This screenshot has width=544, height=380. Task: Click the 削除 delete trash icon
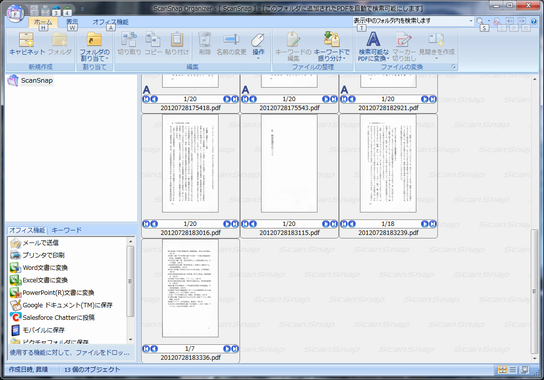205,44
